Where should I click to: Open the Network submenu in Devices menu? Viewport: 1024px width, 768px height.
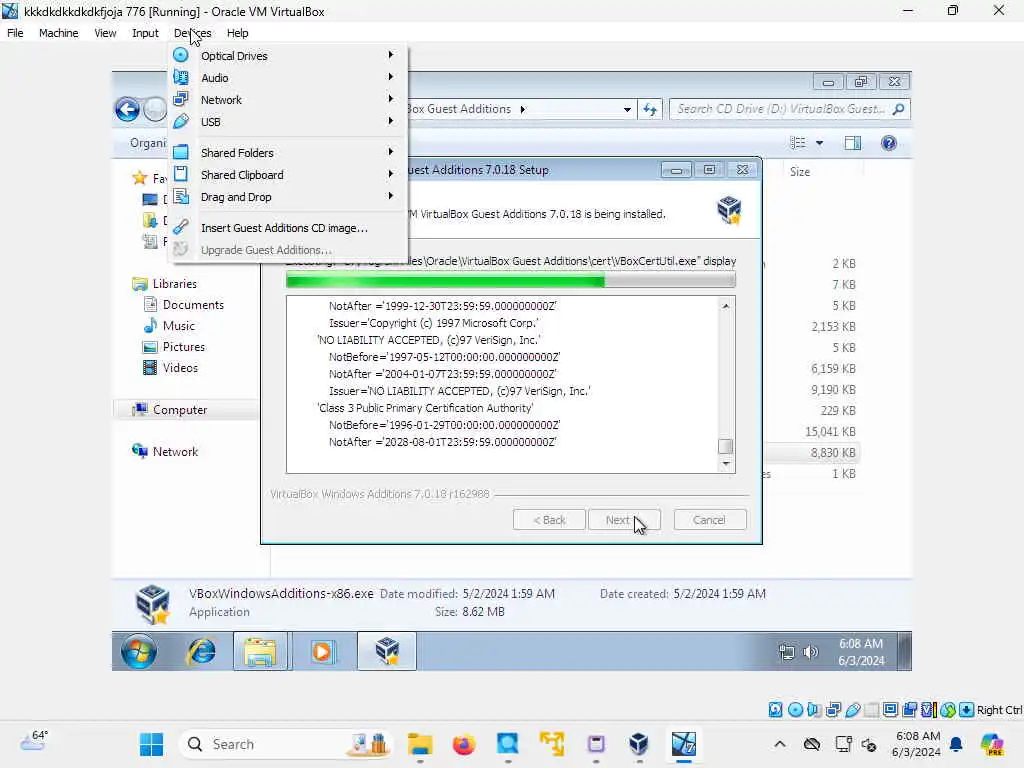point(287,100)
